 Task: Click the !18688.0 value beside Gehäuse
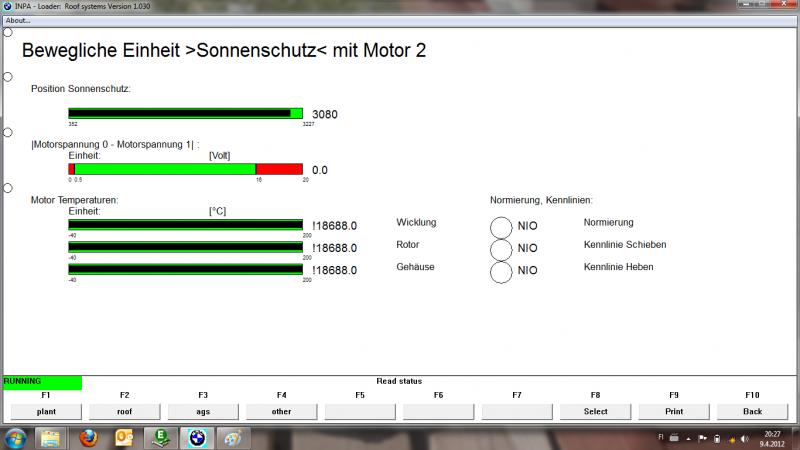point(335,270)
